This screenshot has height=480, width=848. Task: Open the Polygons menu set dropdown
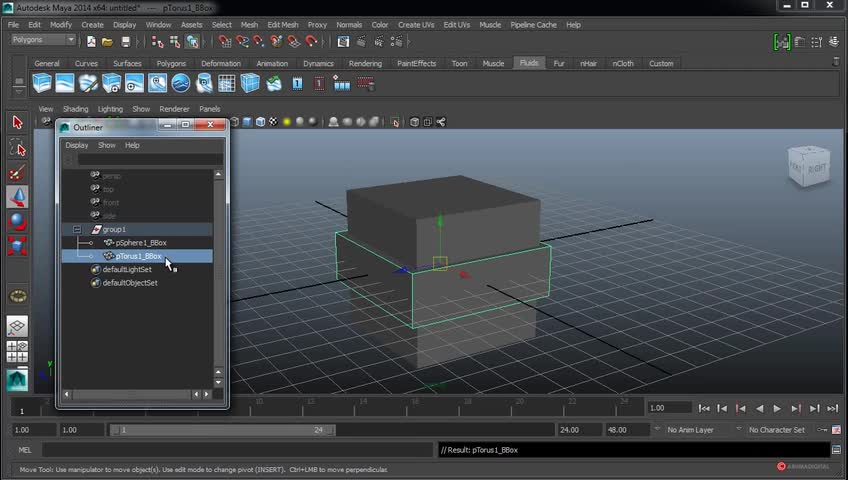tap(43, 40)
